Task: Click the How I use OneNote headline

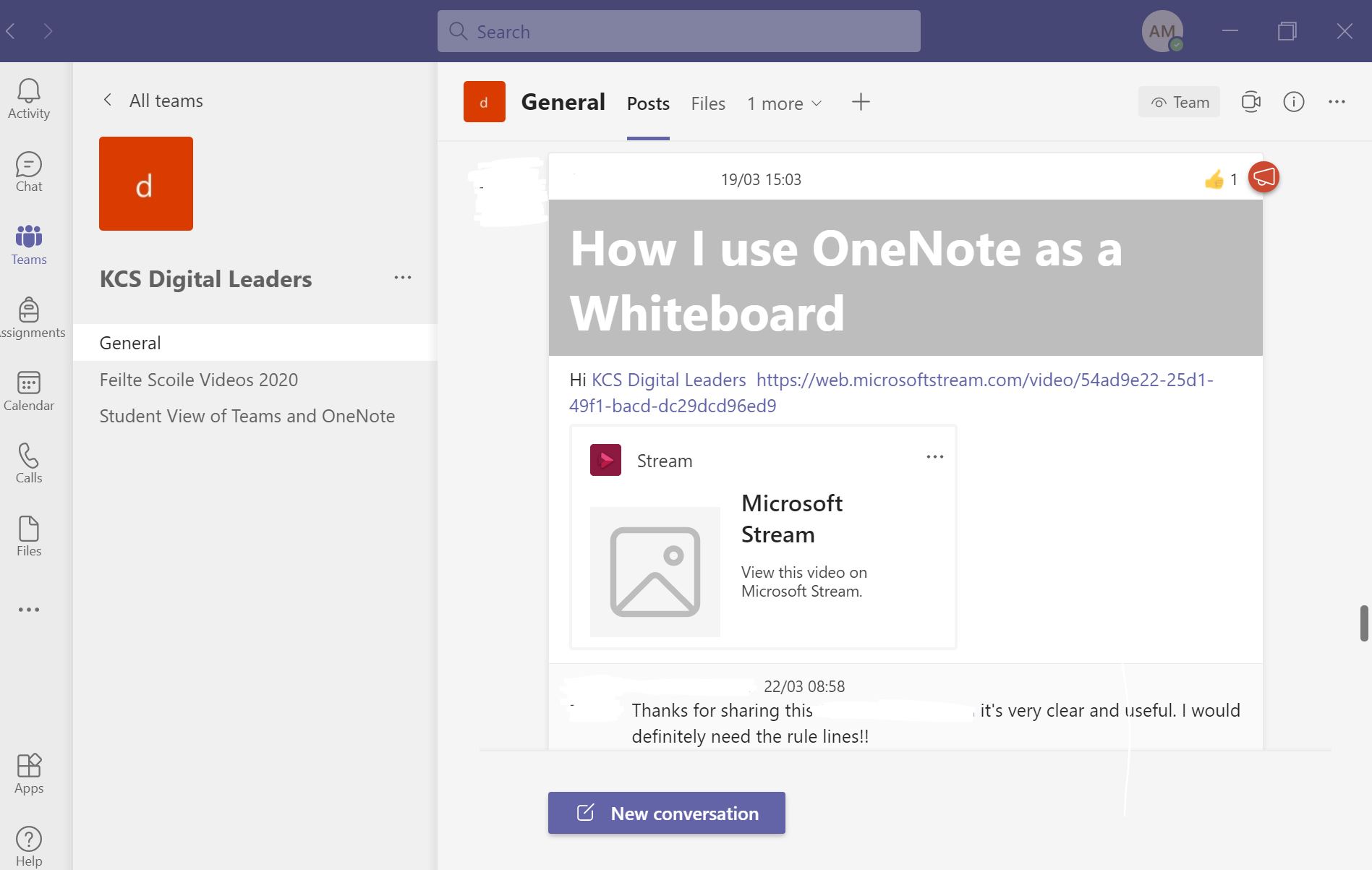Action: (x=846, y=281)
